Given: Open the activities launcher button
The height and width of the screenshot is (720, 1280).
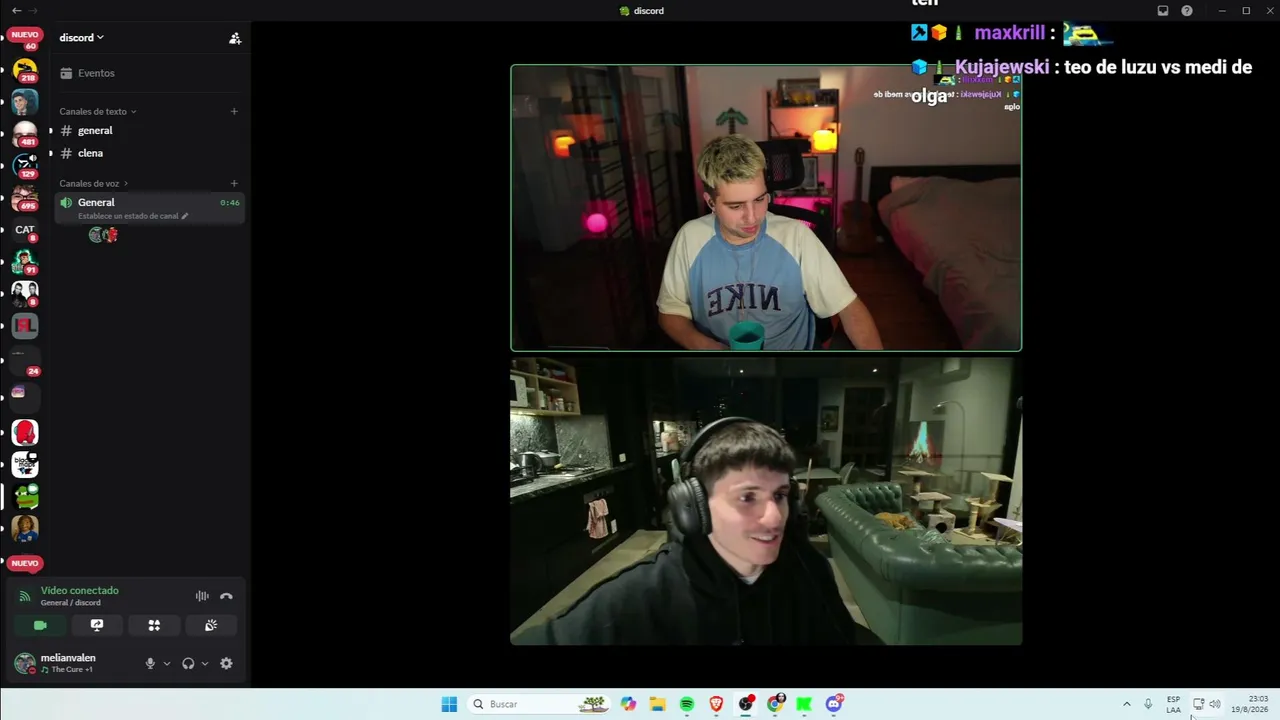Looking at the screenshot, I should tap(154, 625).
